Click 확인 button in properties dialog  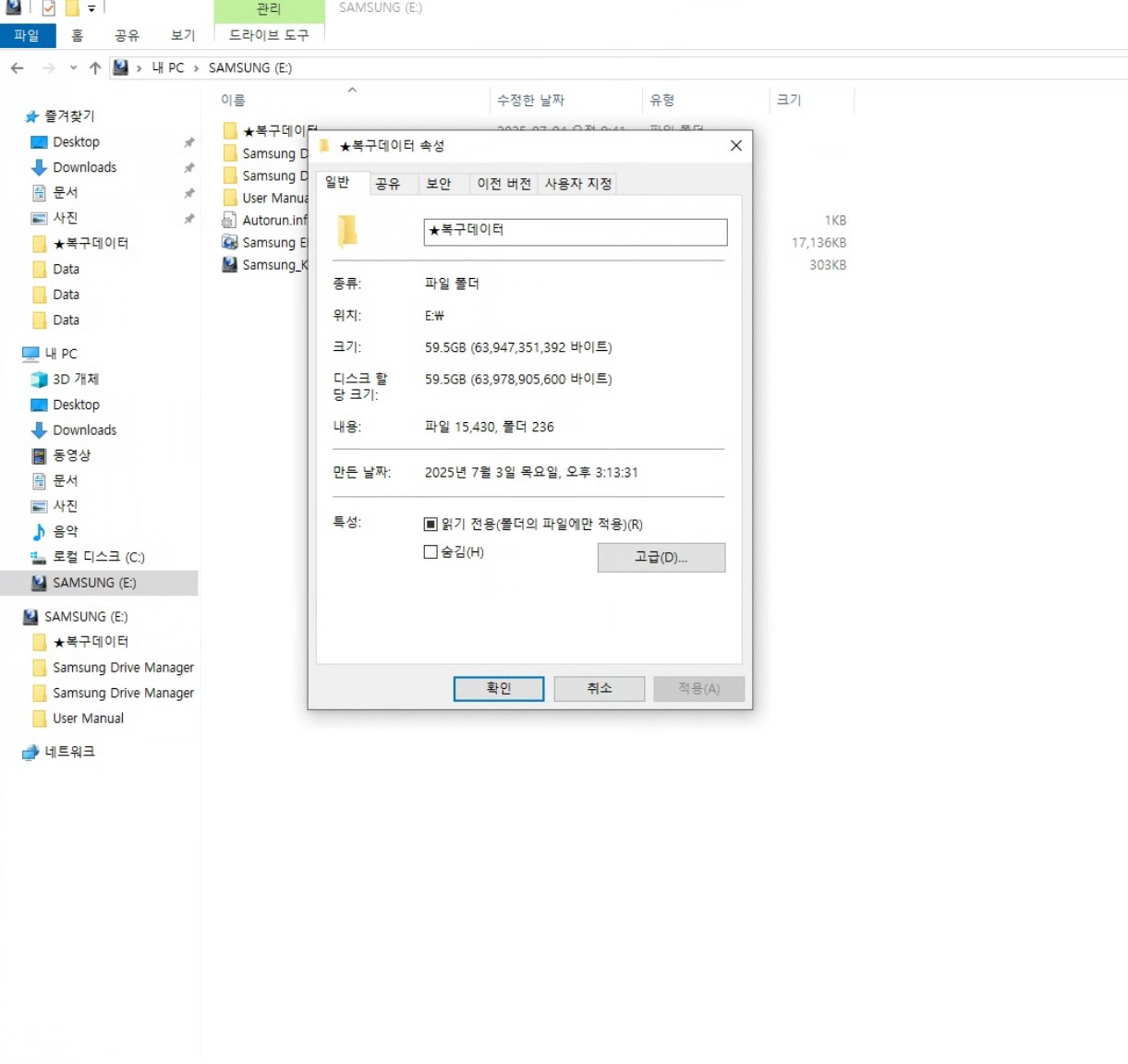click(499, 688)
